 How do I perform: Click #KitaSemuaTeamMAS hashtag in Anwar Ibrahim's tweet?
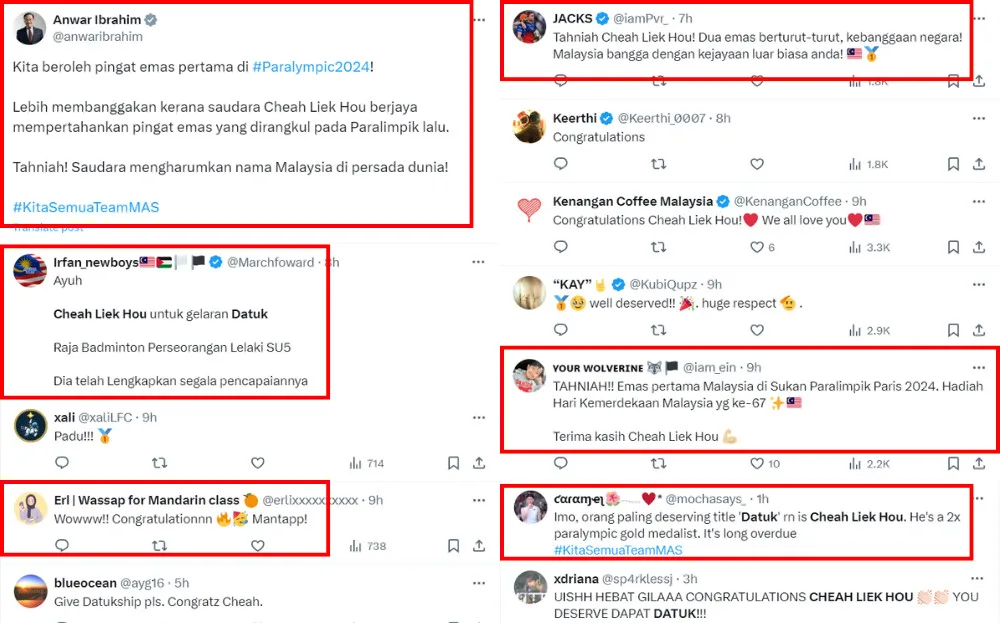coord(86,207)
